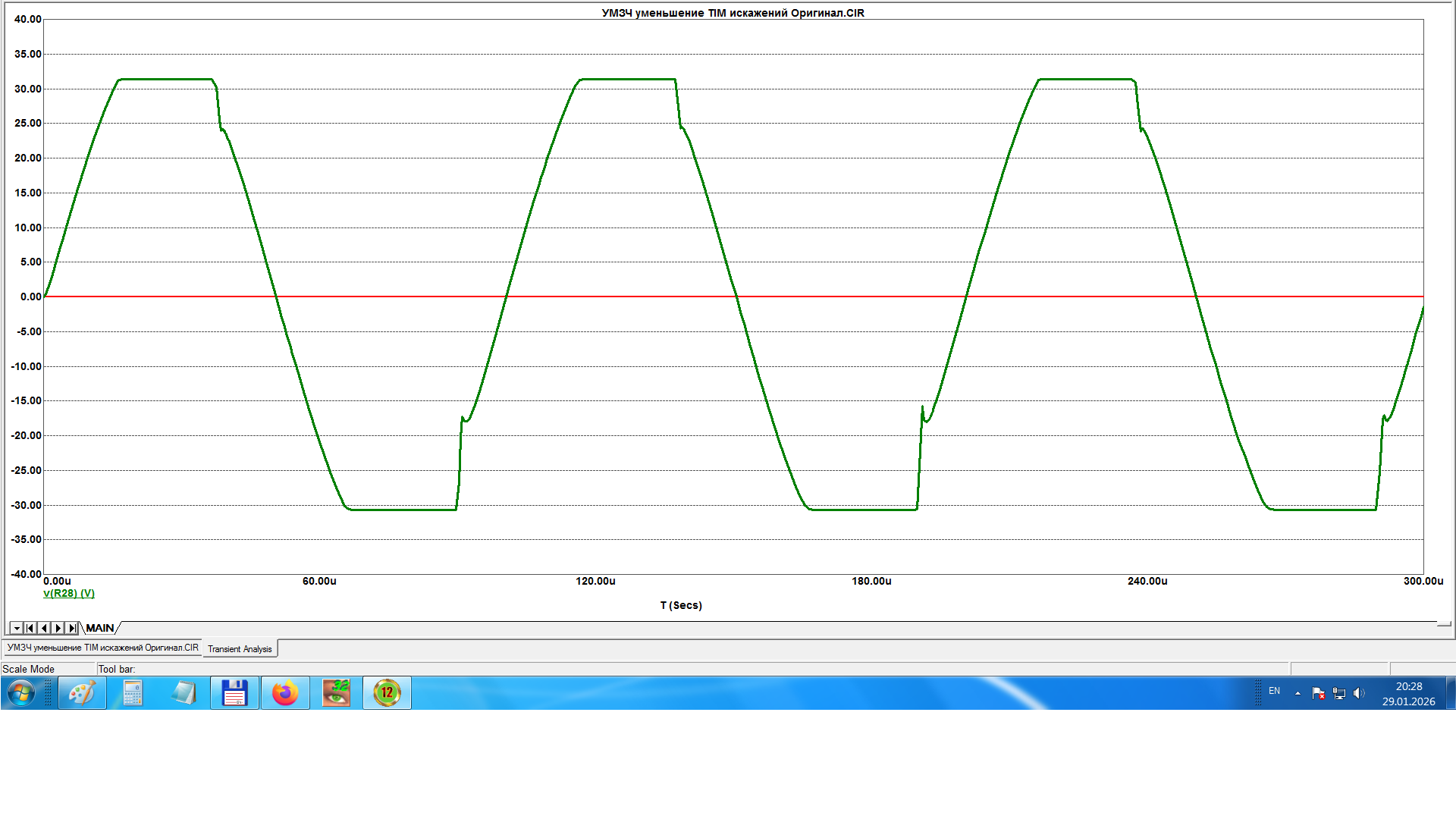Click the EN language indicator
Image resolution: width=1456 pixels, height=819 pixels.
(x=1274, y=691)
